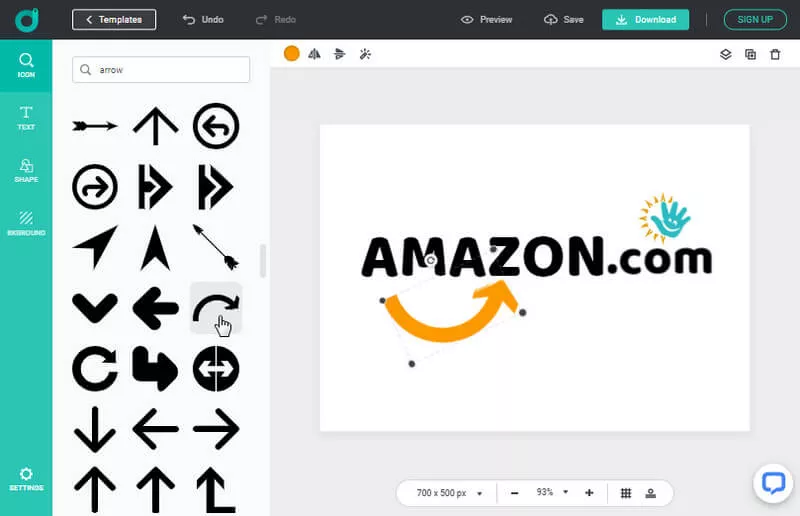This screenshot has height=516, width=800.
Task: Click the flip icon in toolbar
Action: pyautogui.click(x=314, y=54)
